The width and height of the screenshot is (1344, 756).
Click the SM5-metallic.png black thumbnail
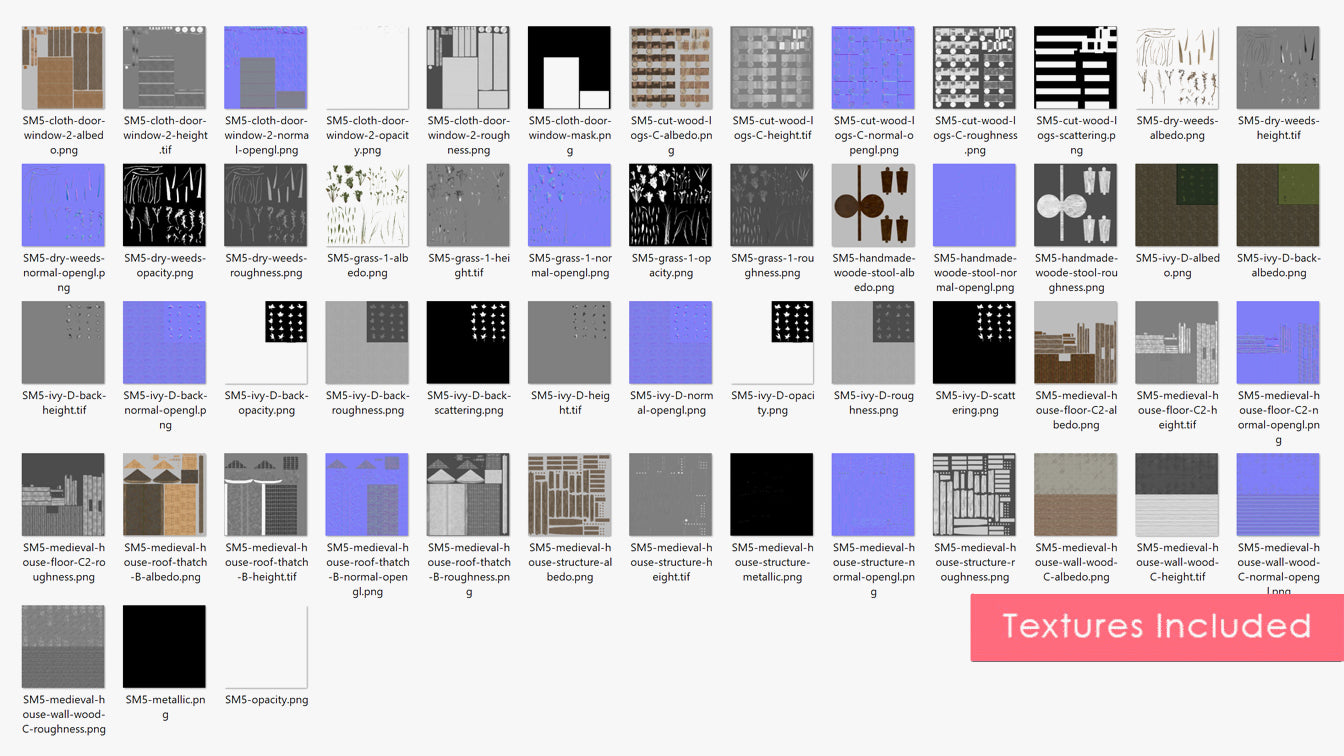(165, 647)
